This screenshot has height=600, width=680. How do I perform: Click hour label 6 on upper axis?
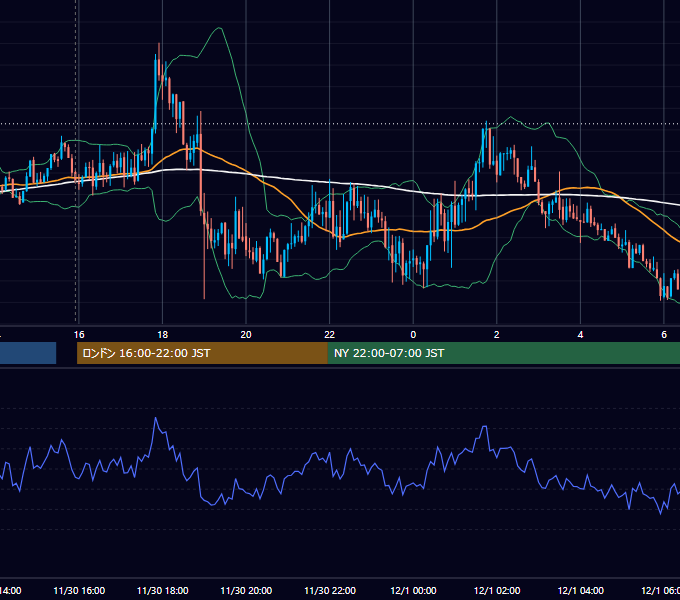[x=664, y=335]
